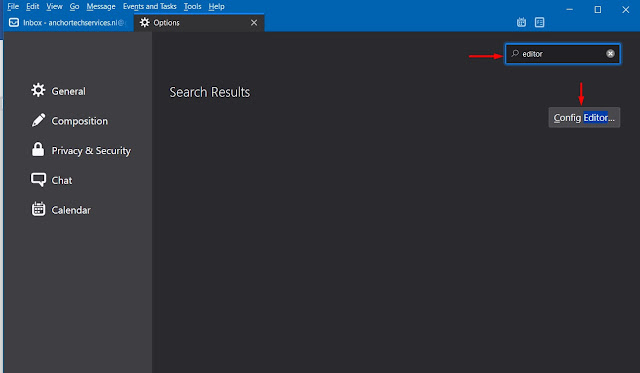Go to Calendar settings label
The width and height of the screenshot is (640, 373).
click(x=71, y=210)
